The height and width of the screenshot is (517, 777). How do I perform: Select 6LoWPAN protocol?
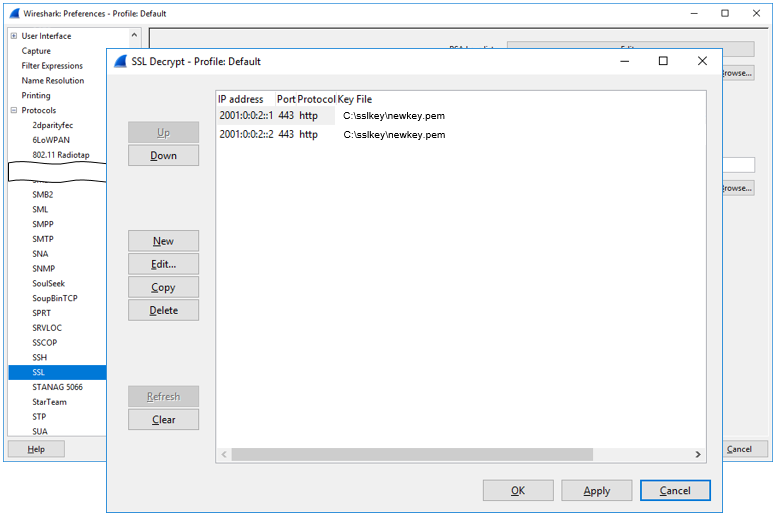(x=51, y=140)
